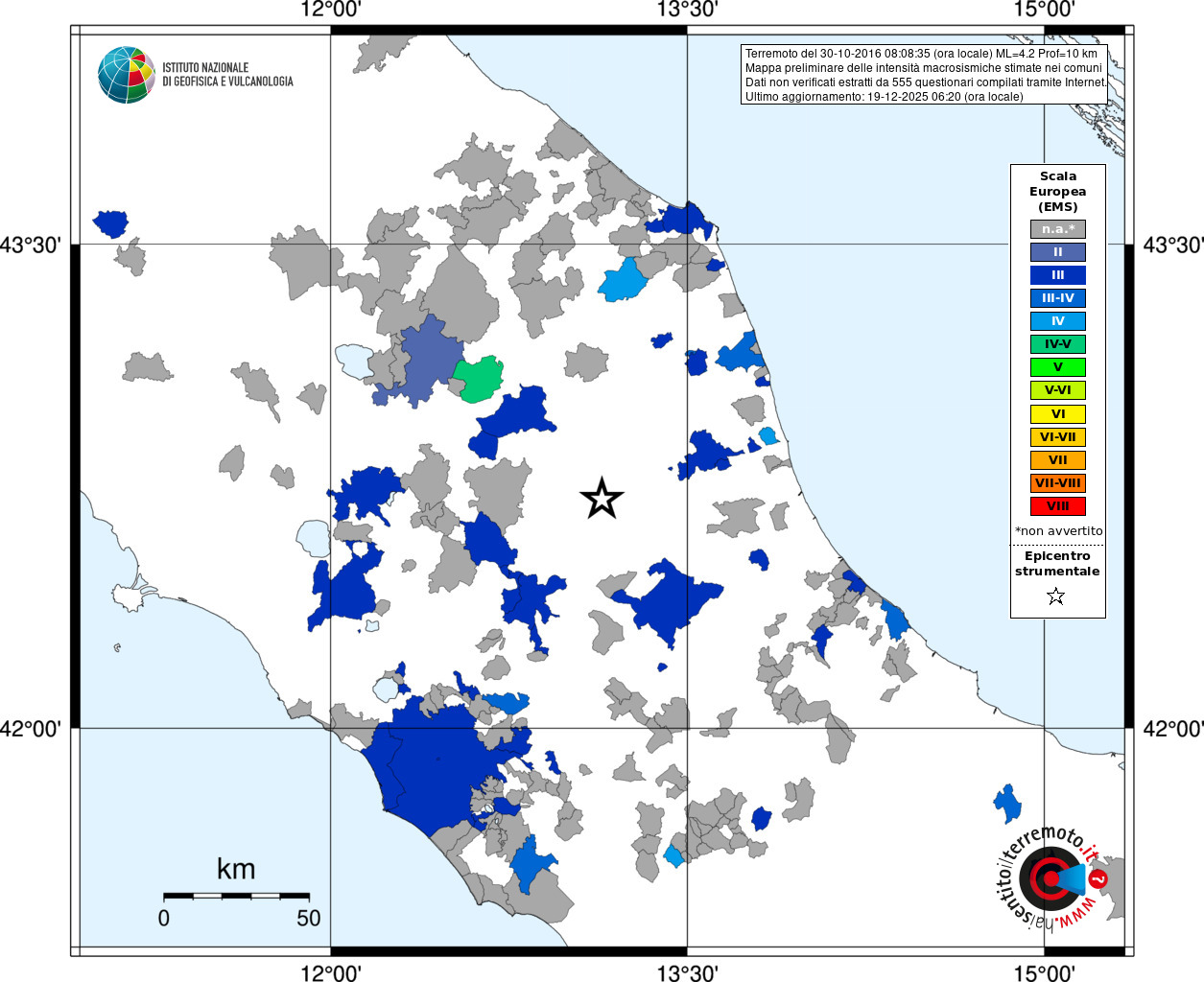Click the bottom 13°30' longitude label
The width and height of the screenshot is (1204, 982).
click(688, 973)
